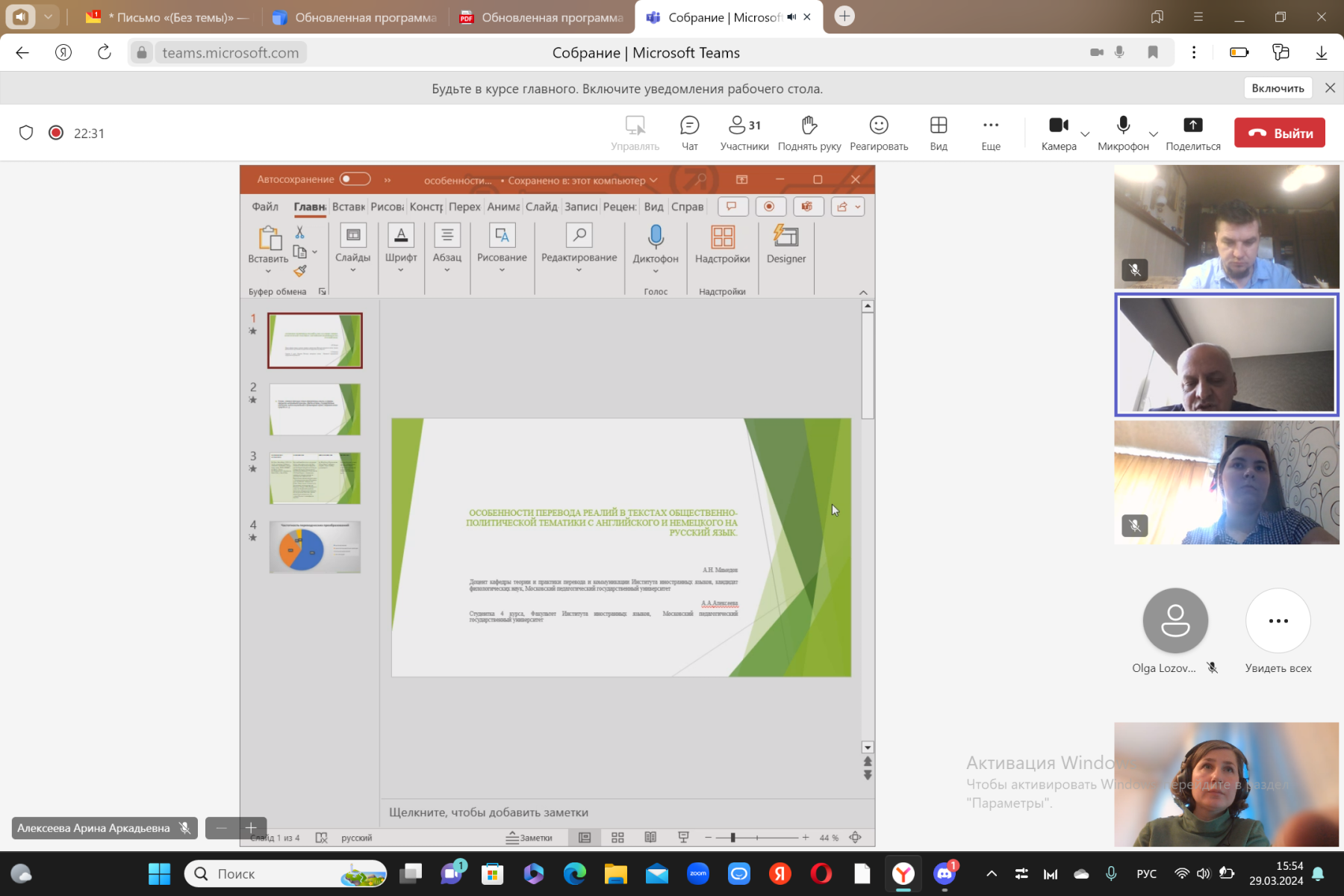Switch to reading view icon in status bar
Screen dimensions: 1344x896
[x=650, y=838]
